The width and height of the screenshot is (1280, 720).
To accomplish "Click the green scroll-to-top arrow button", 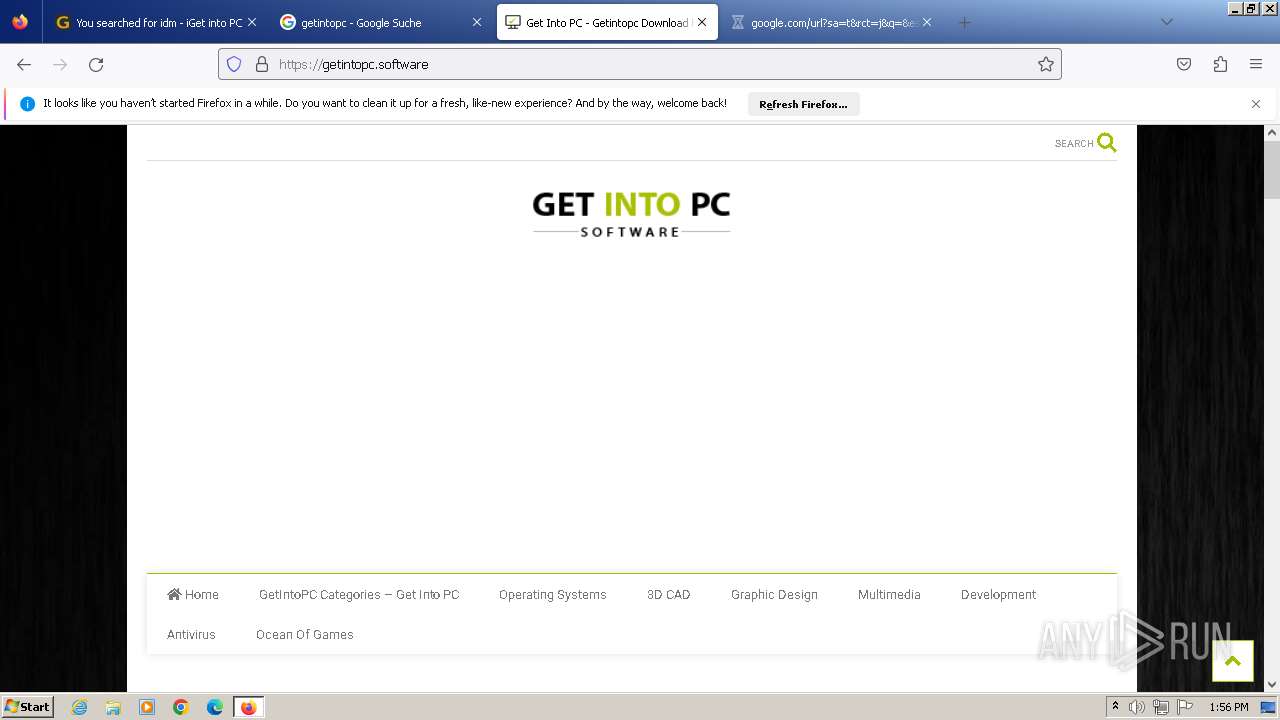I will [x=1232, y=661].
